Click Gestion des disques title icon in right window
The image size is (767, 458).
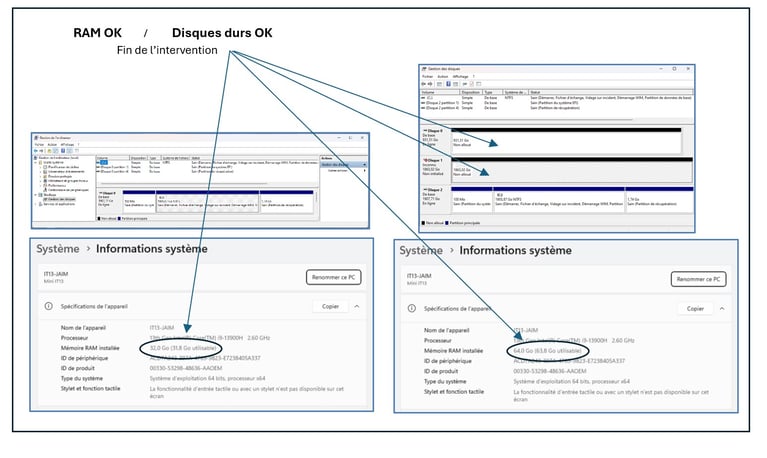[x=424, y=69]
